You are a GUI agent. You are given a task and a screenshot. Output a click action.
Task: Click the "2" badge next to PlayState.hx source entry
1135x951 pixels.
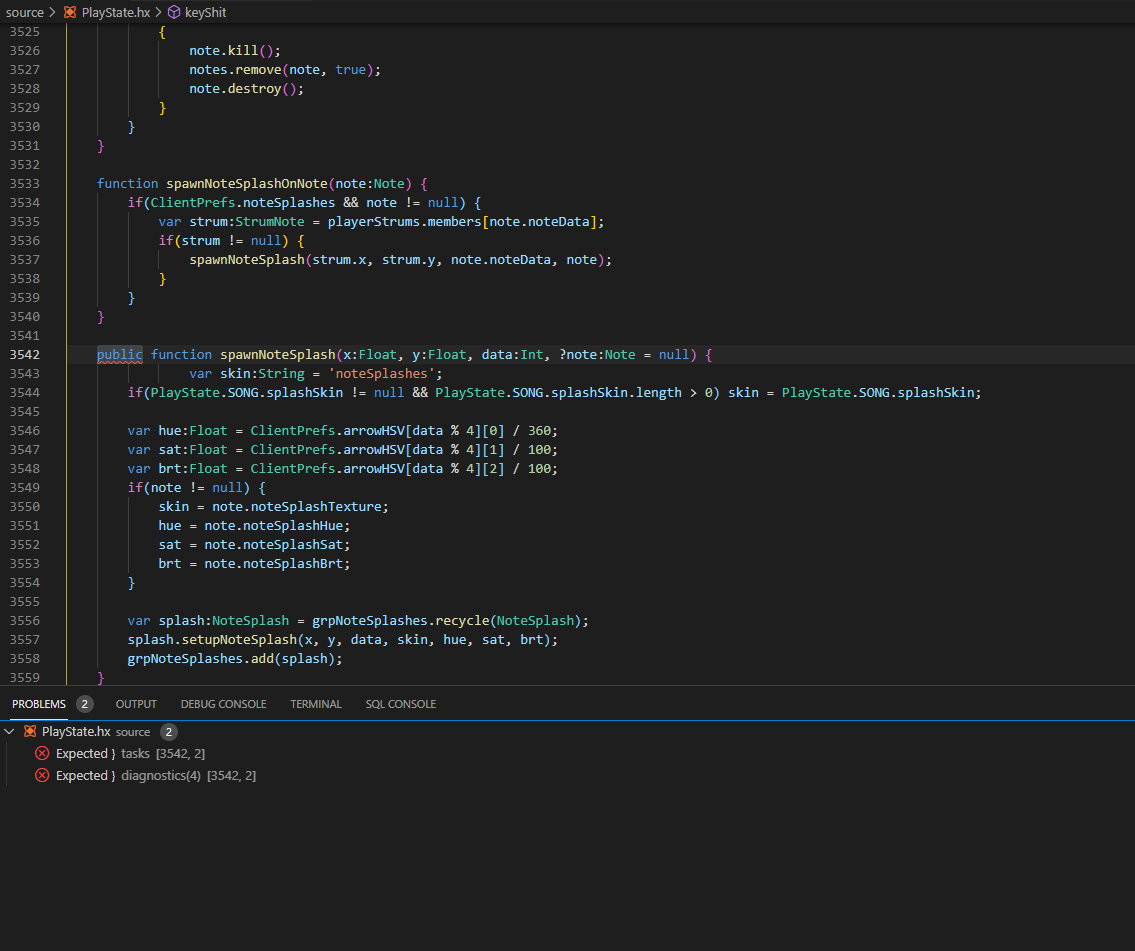pyautogui.click(x=167, y=731)
